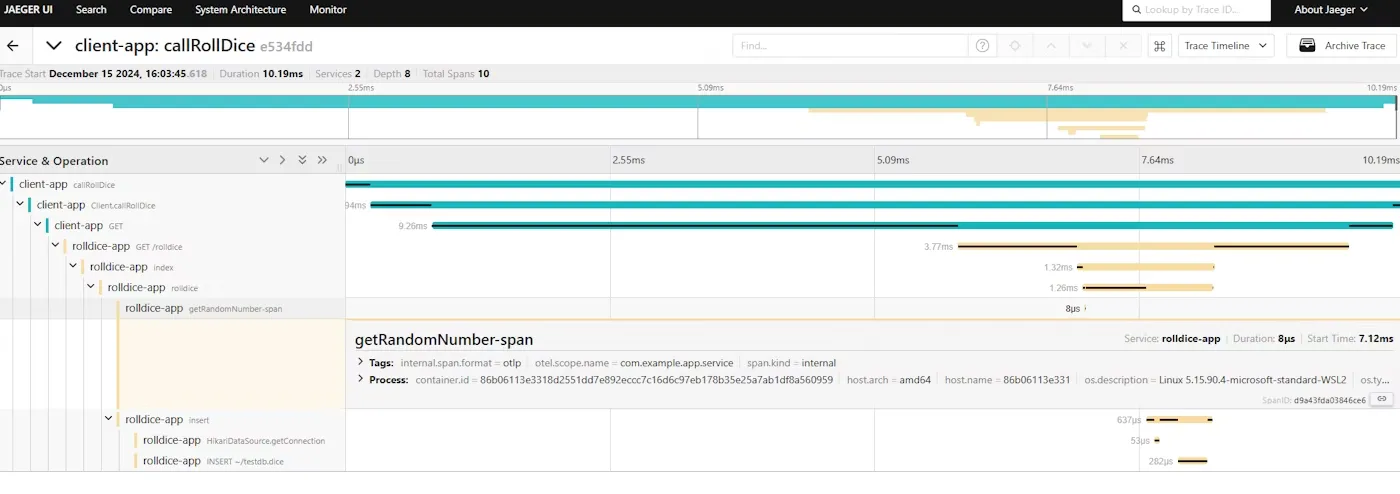
Task: Open the Trace Timeline view dropdown
Action: (x=1225, y=46)
